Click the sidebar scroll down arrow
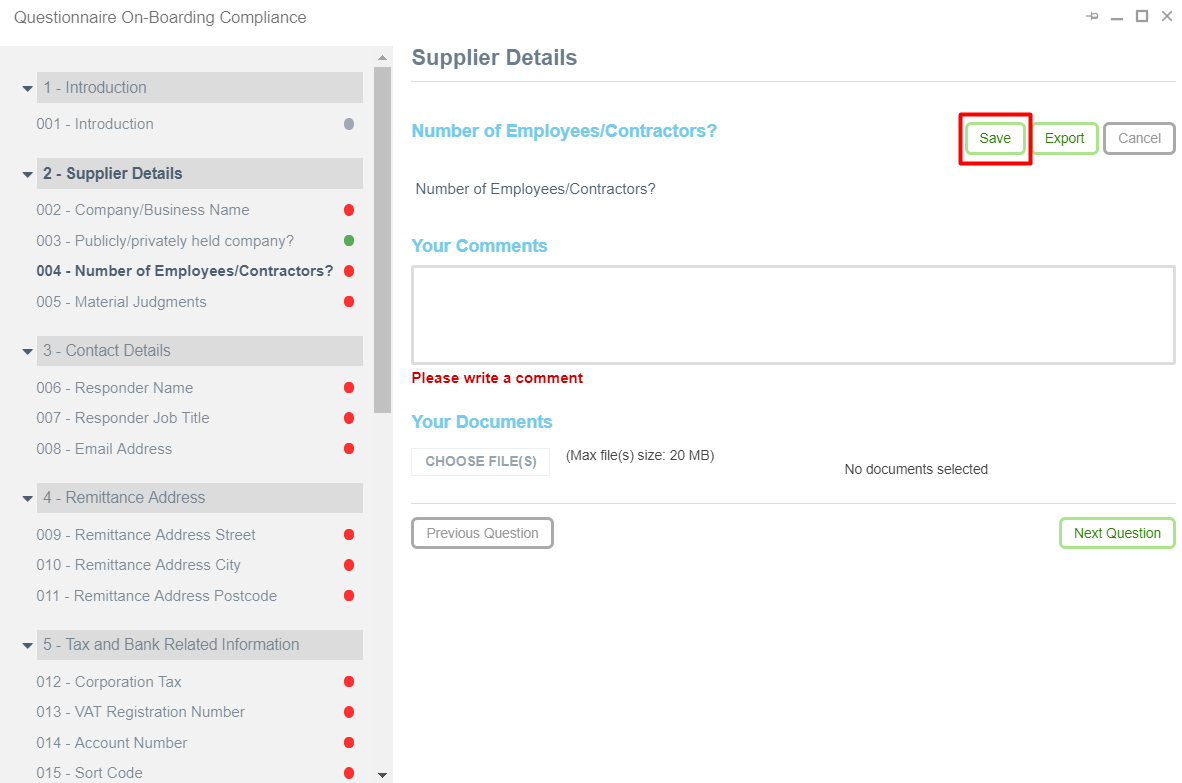This screenshot has width=1182, height=783. 382,775
